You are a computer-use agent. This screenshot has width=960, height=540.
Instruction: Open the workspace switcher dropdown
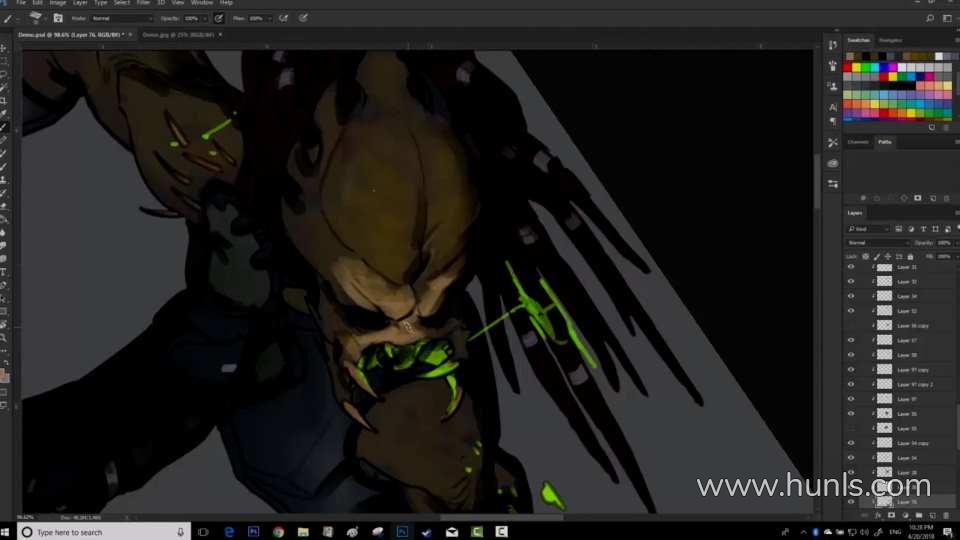click(x=947, y=18)
